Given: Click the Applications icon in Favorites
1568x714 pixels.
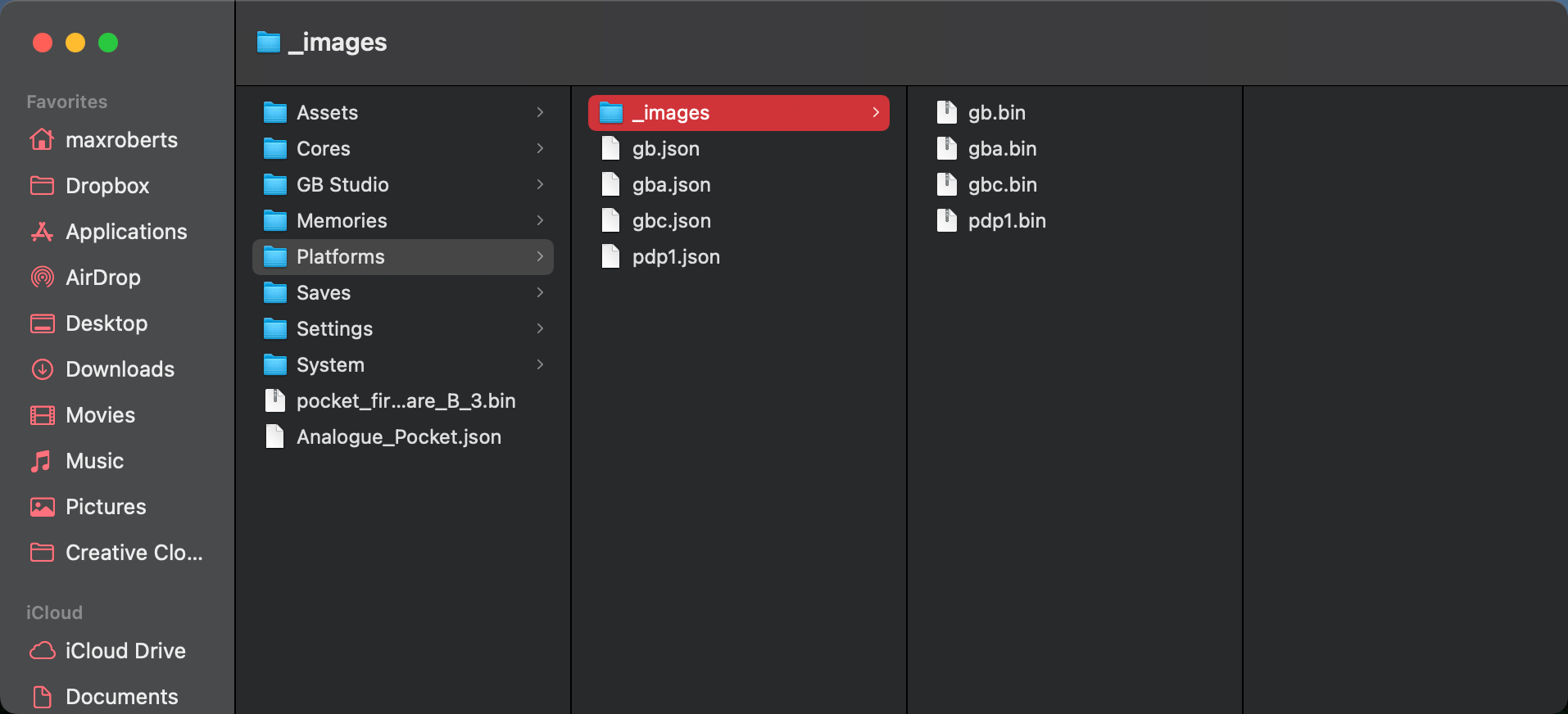Looking at the screenshot, I should [42, 232].
